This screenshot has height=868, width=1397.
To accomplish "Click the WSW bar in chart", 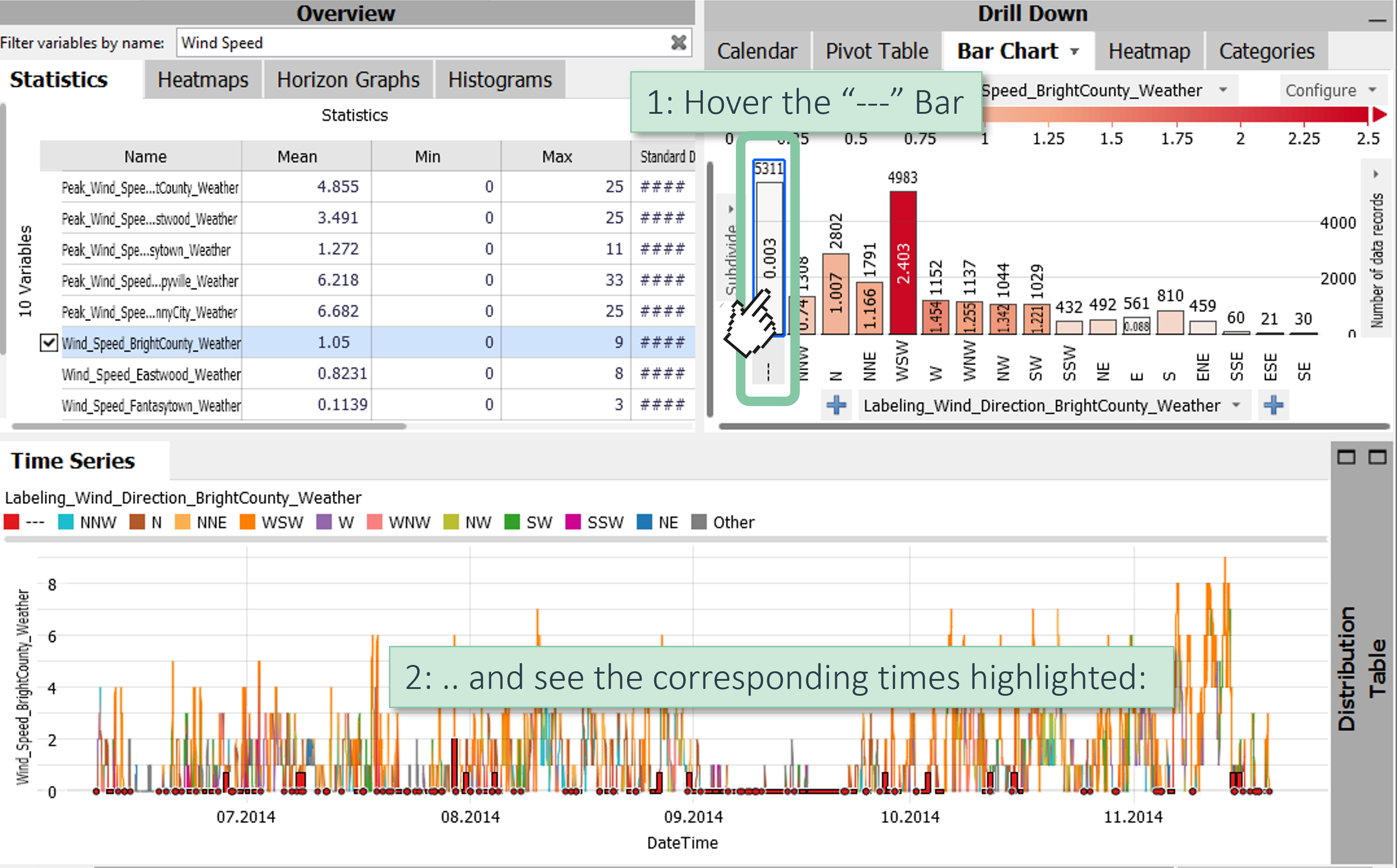I will pyautogui.click(x=903, y=262).
